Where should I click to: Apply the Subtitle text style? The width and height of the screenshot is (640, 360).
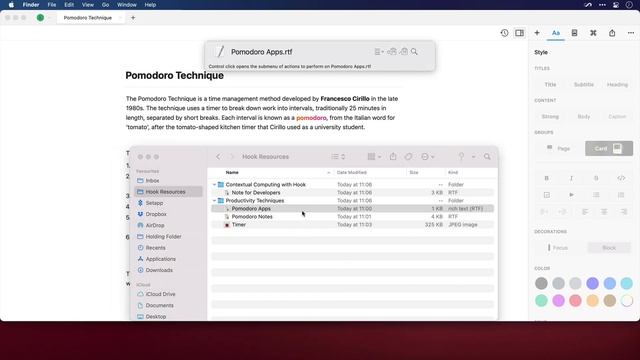584,84
